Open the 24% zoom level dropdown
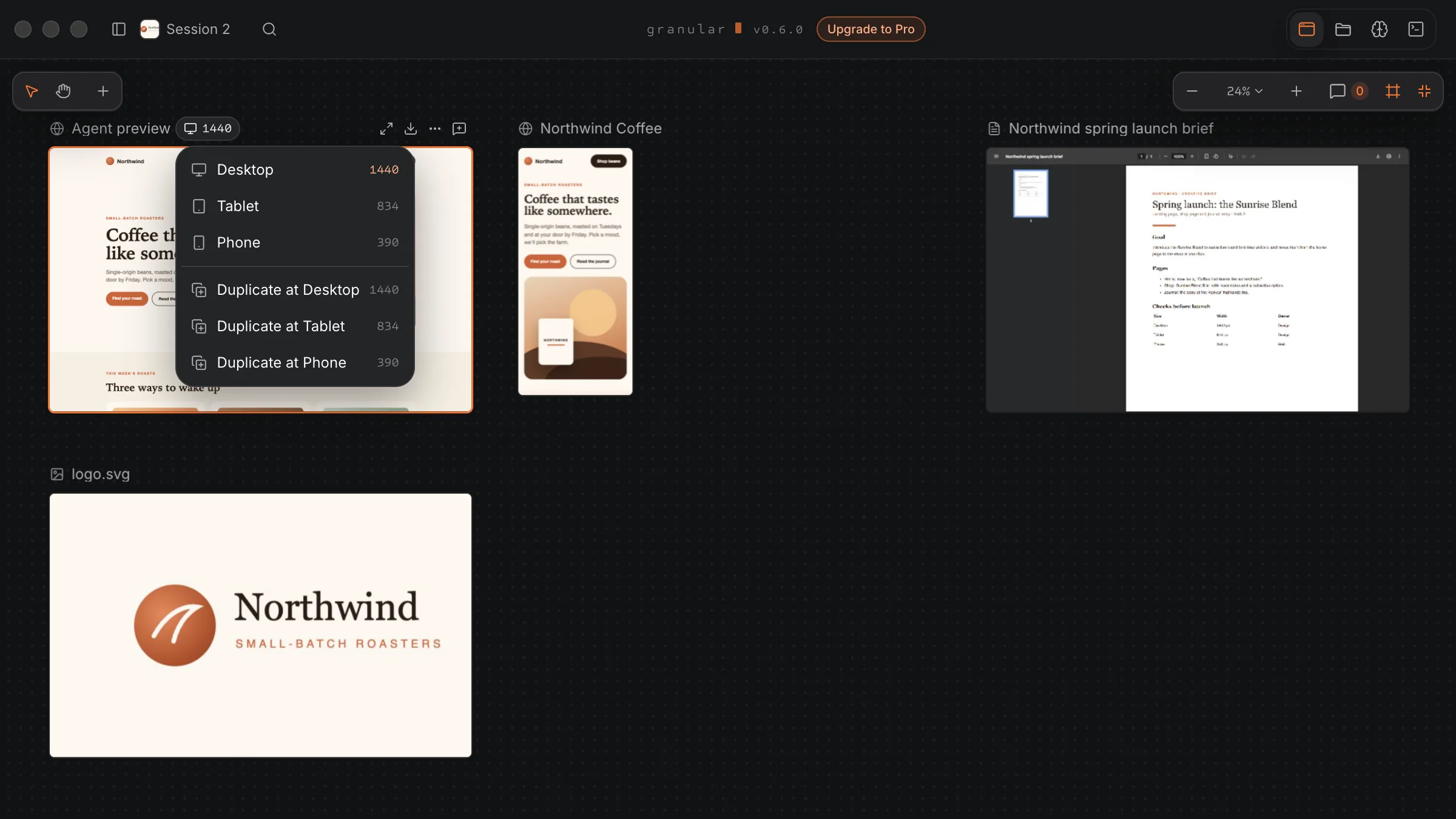Viewport: 1456px width, 819px height. (1244, 91)
